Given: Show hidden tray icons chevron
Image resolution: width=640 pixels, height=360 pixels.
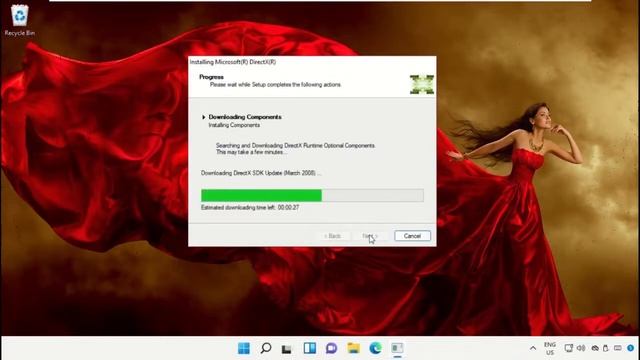Looking at the screenshot, I should click(x=533, y=348).
